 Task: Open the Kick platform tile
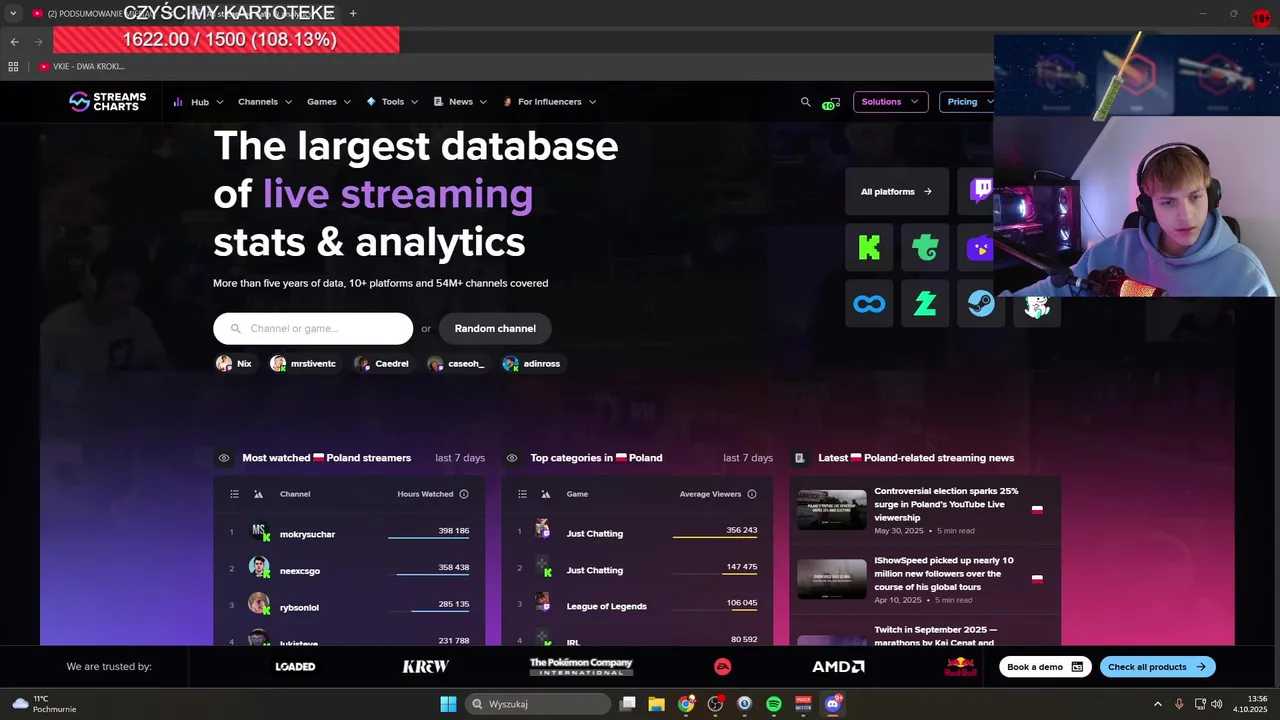(869, 247)
